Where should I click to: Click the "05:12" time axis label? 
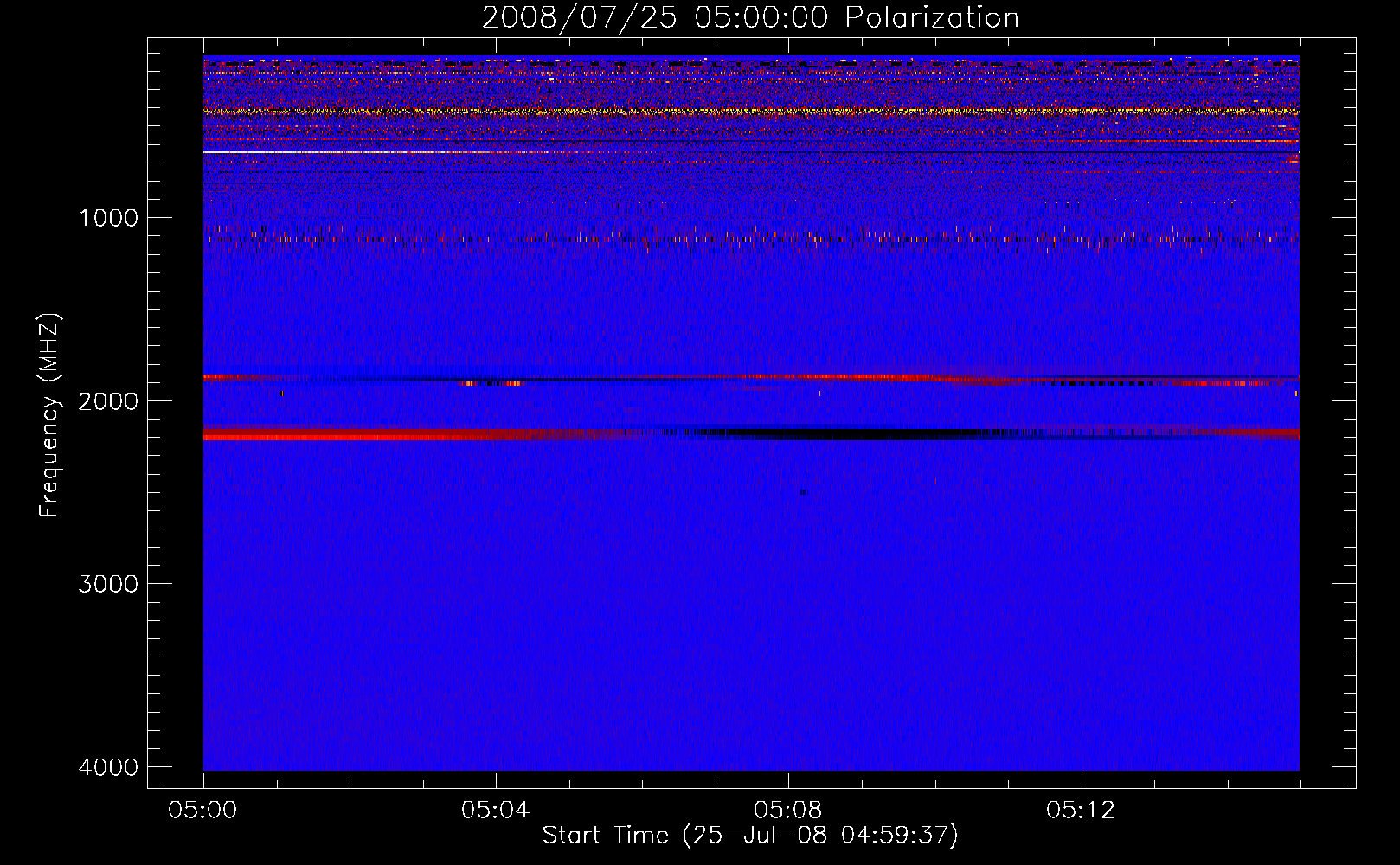point(1081,811)
